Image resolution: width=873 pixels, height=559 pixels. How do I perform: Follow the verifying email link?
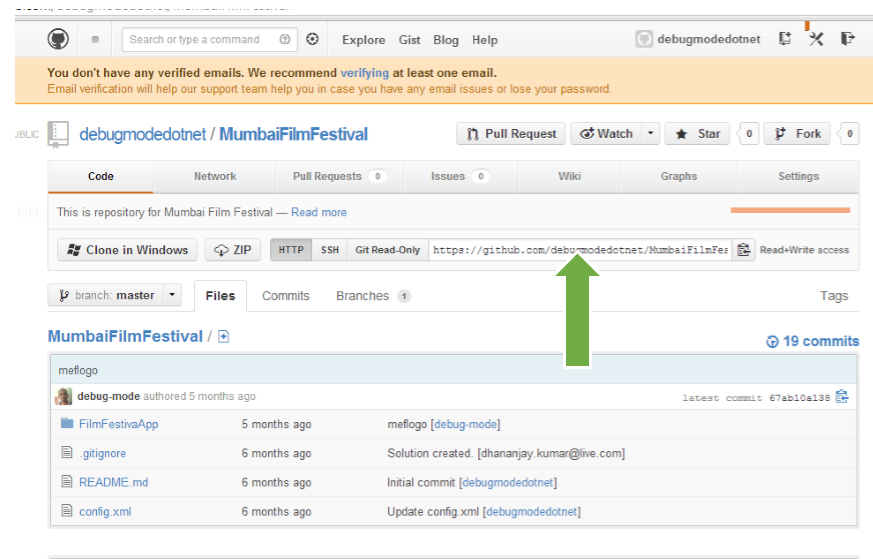click(x=364, y=73)
